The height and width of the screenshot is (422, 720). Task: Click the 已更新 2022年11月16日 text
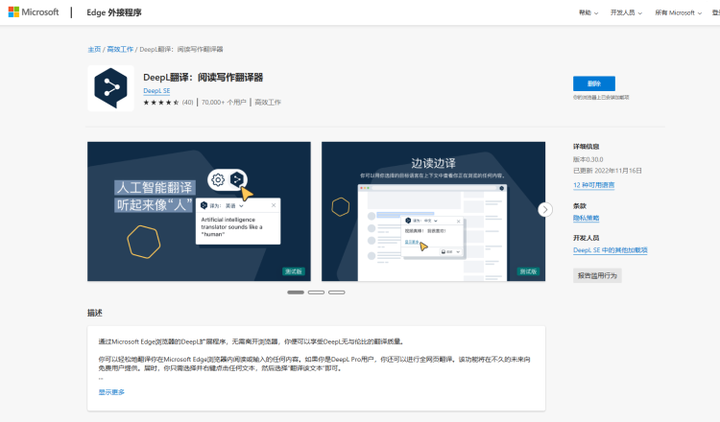tap(607, 170)
